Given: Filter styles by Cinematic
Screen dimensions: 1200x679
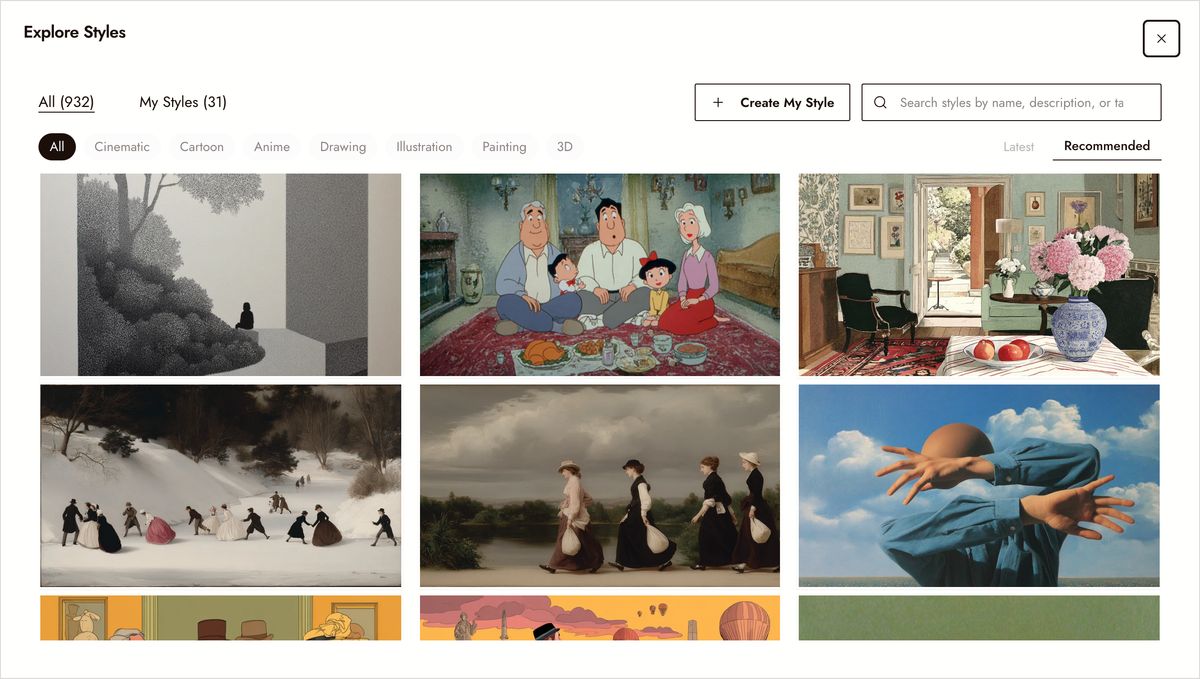Looking at the screenshot, I should click(122, 146).
